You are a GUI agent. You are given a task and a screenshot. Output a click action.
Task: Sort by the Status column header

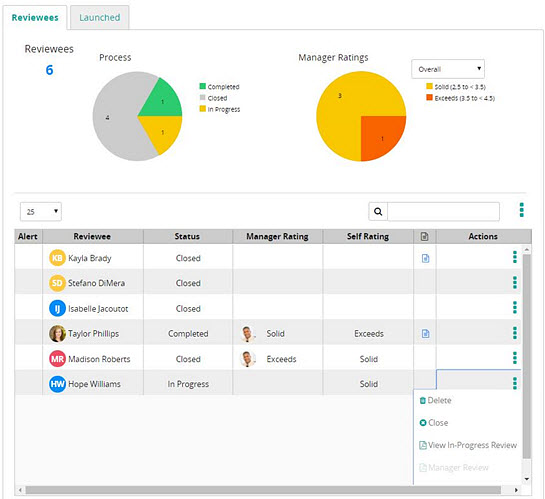tap(187, 237)
